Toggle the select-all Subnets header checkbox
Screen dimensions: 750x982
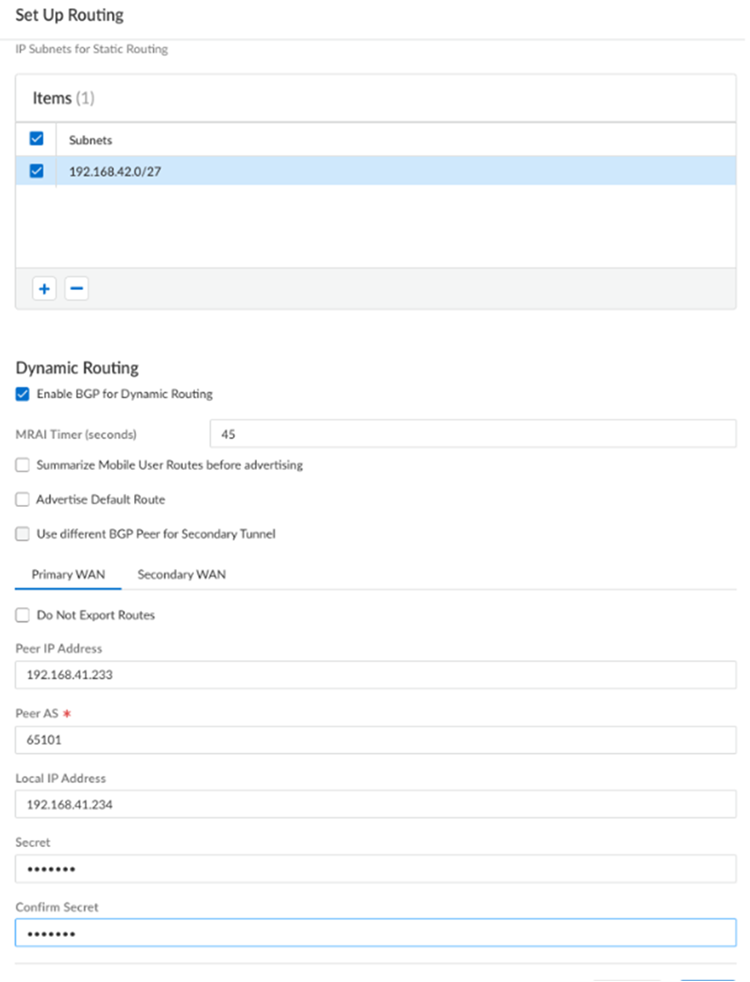pos(37,139)
